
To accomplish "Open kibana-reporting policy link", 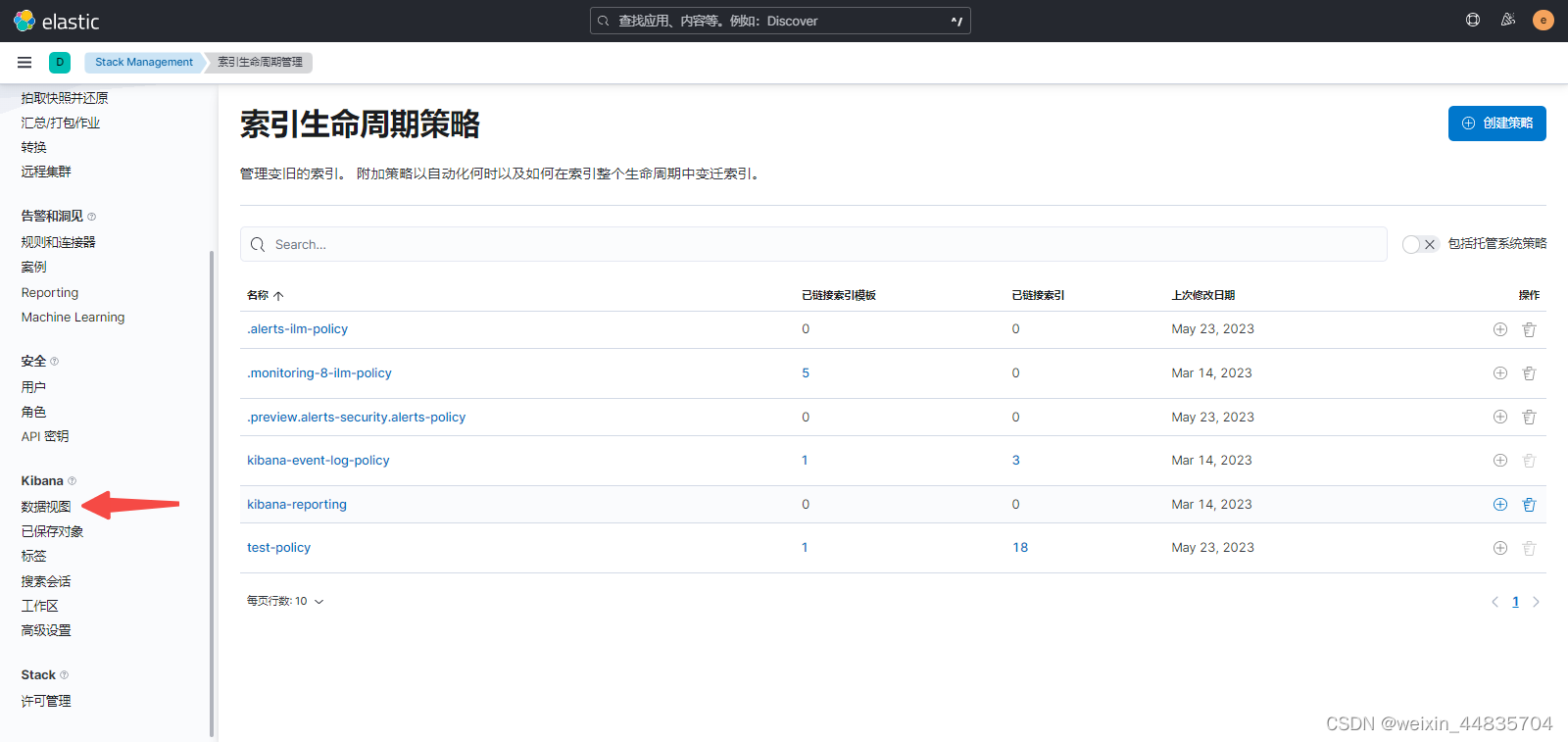I will coord(297,505).
